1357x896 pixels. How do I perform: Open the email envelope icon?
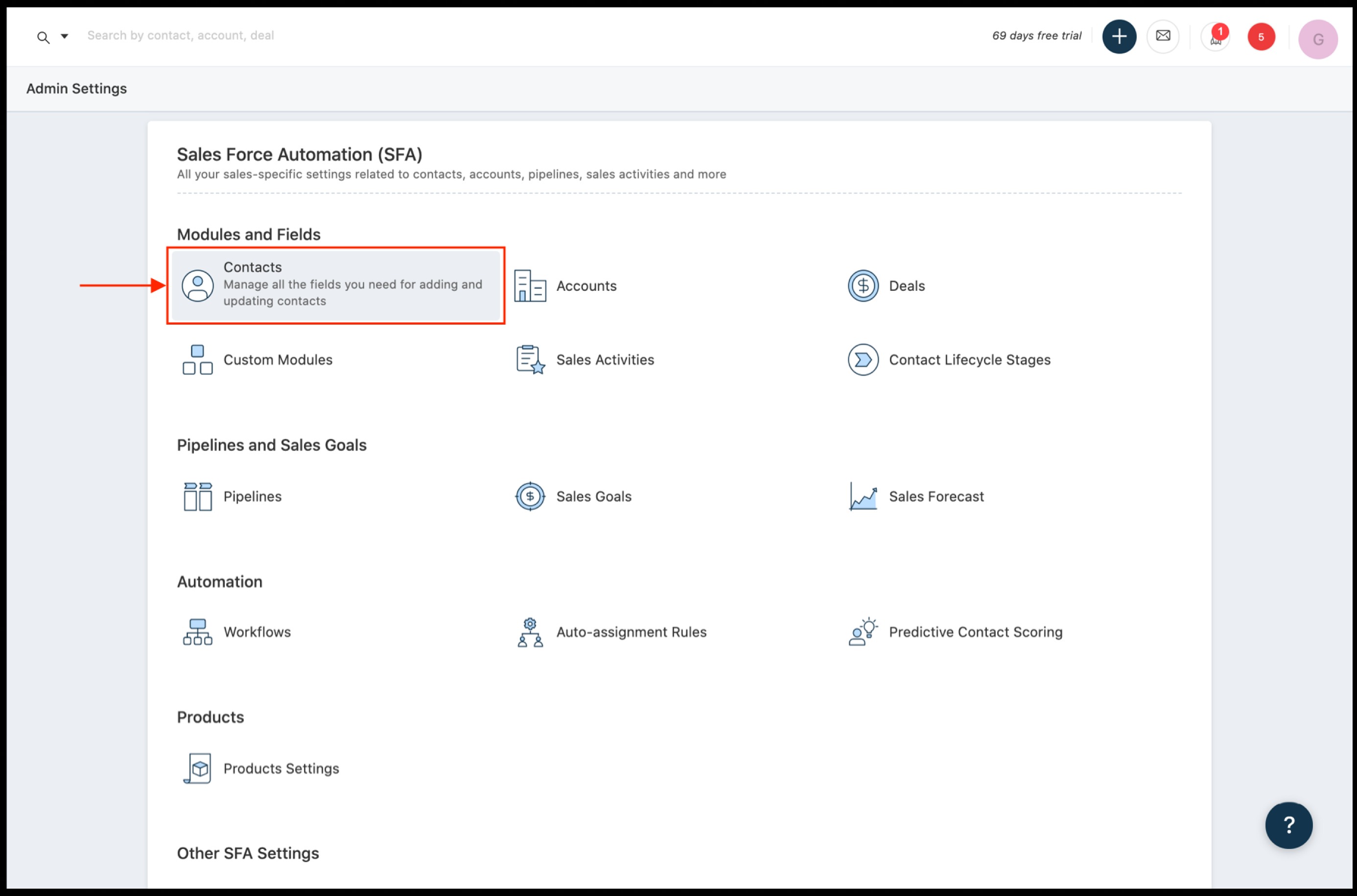click(x=1163, y=36)
